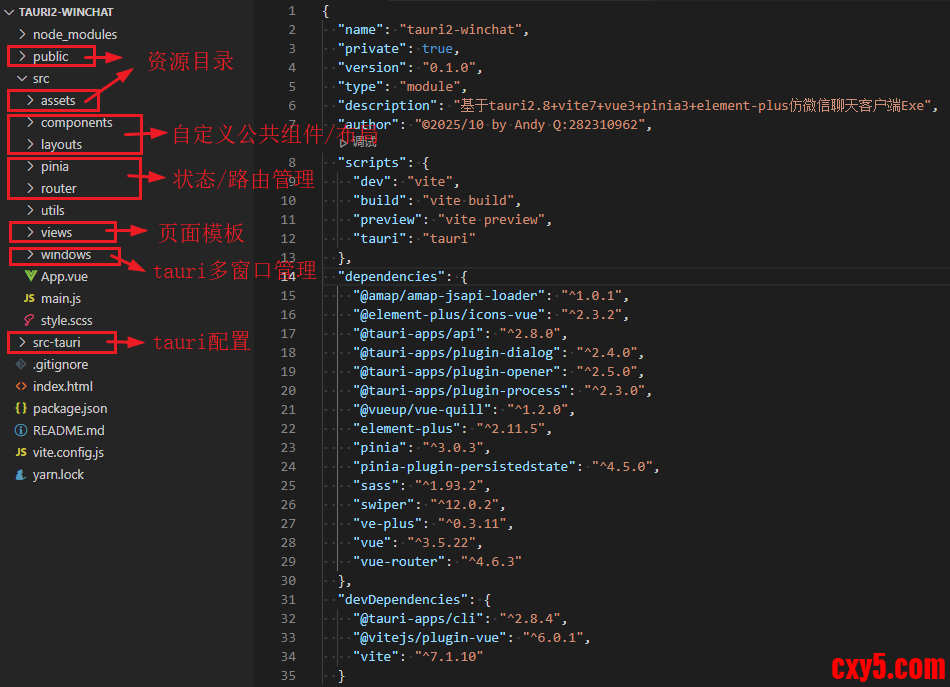Expand the layouts folder chevron
The image size is (950, 687).
point(30,144)
